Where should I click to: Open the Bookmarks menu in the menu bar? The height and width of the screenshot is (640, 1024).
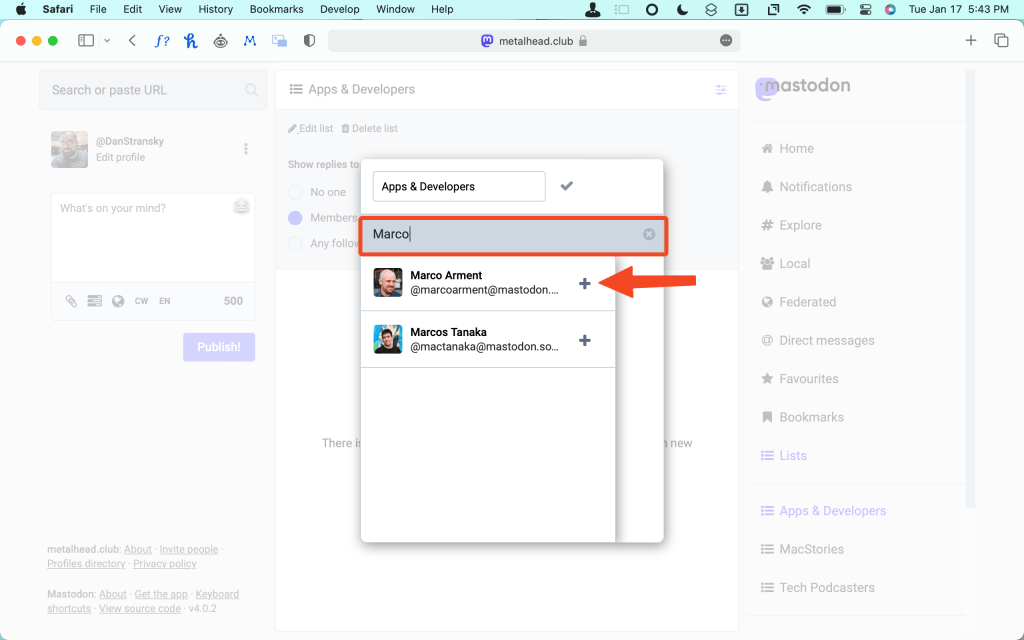click(276, 9)
